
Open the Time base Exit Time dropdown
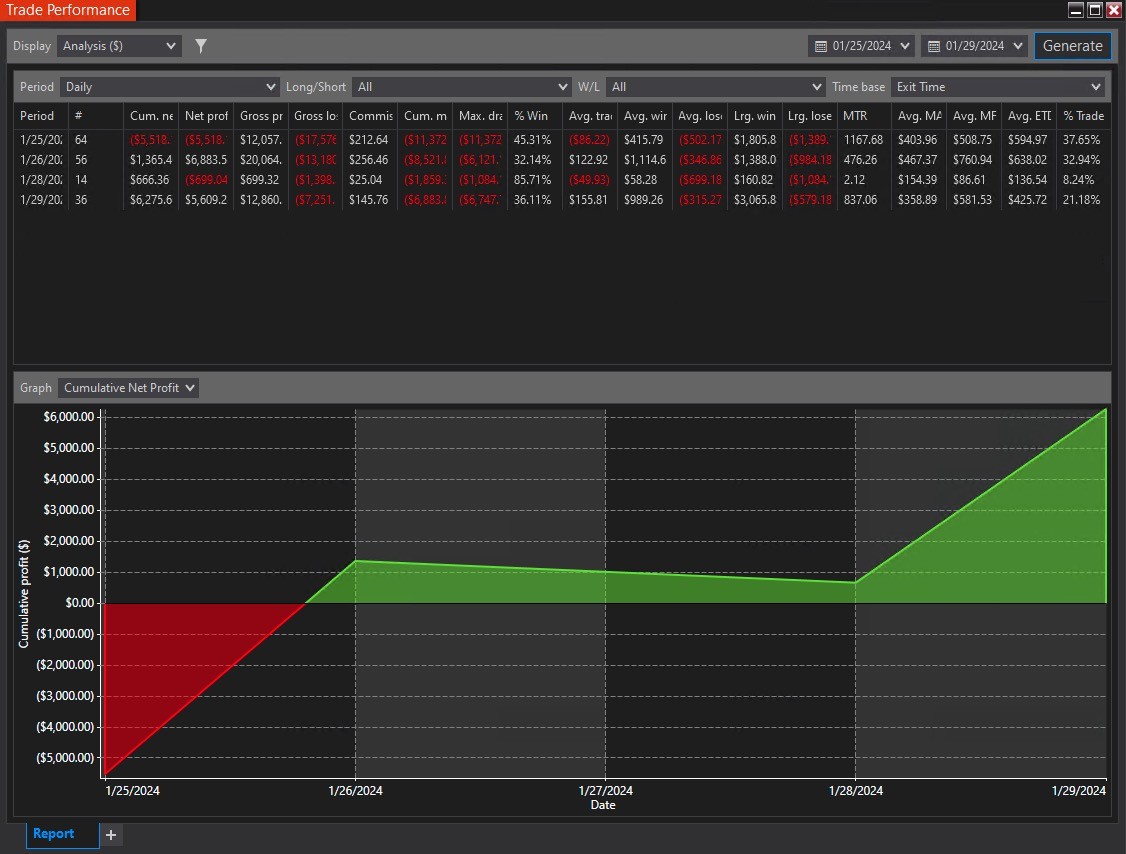pyautogui.click(x=997, y=87)
